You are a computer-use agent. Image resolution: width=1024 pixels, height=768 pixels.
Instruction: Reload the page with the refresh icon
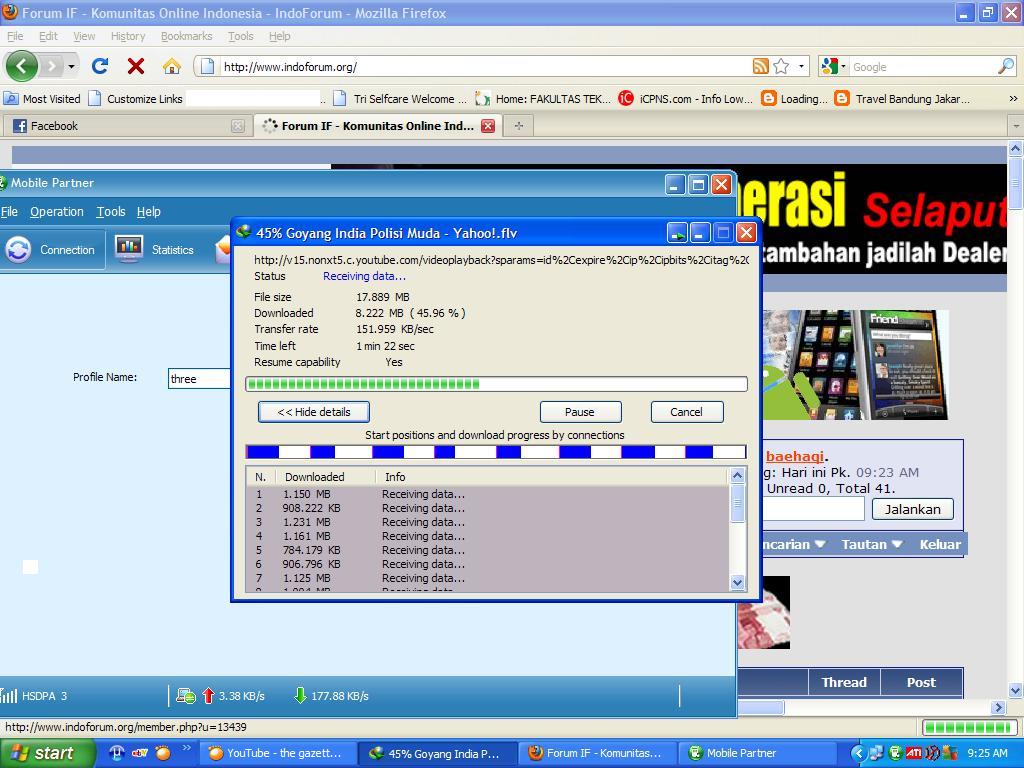[x=100, y=66]
